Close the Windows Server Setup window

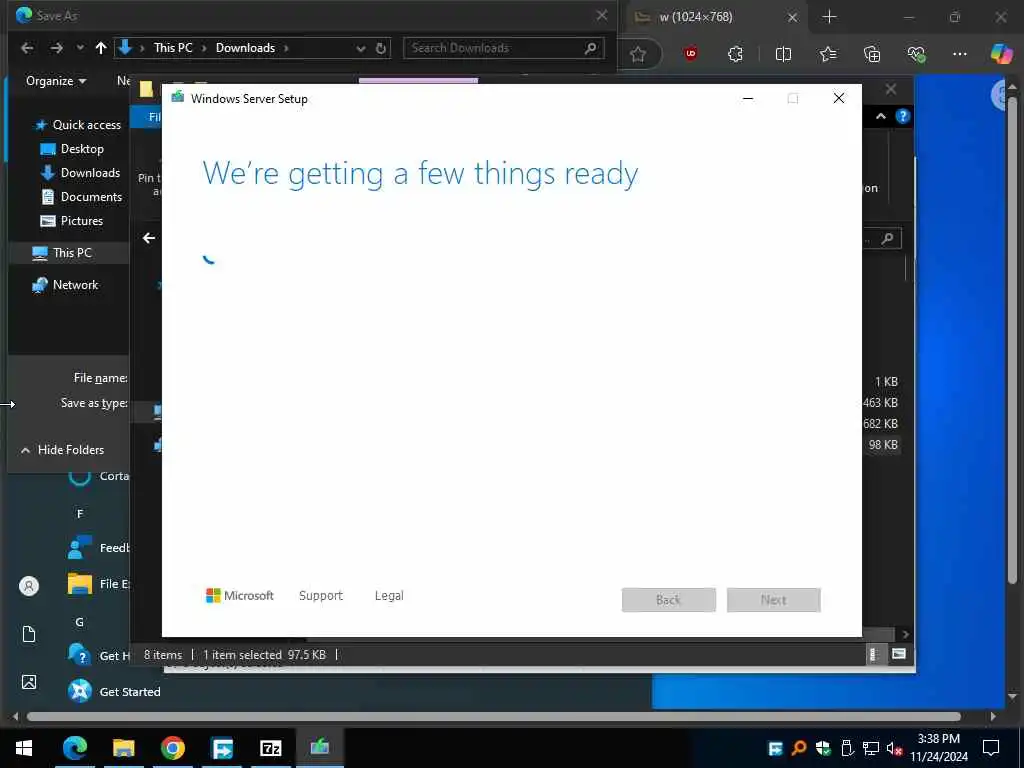click(839, 99)
